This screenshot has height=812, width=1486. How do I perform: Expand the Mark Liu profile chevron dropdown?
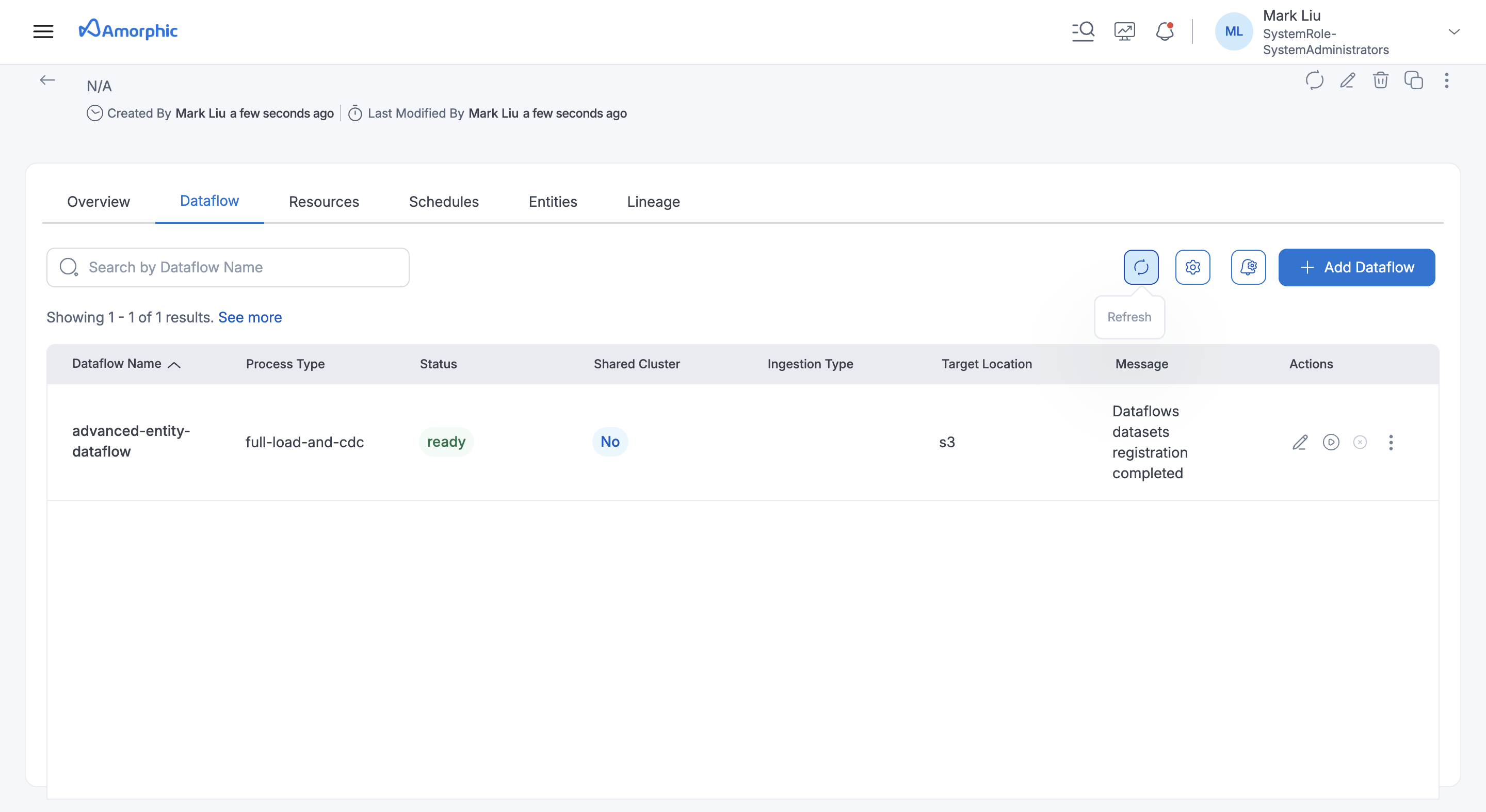point(1453,31)
